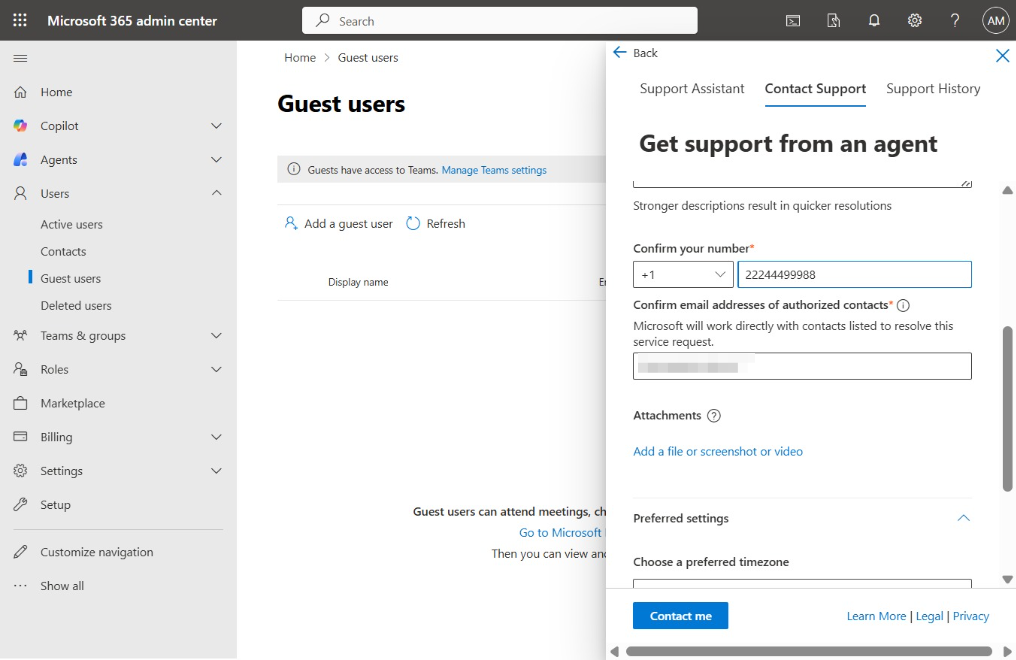Click the Back arrow in support panel

click(619, 52)
